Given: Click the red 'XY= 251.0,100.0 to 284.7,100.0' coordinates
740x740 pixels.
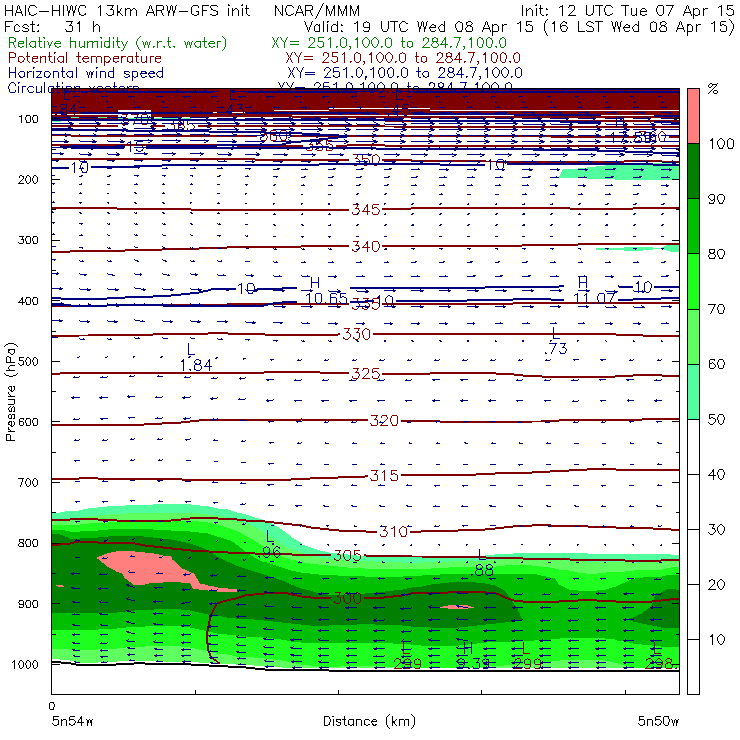Looking at the screenshot, I should coord(403,58).
